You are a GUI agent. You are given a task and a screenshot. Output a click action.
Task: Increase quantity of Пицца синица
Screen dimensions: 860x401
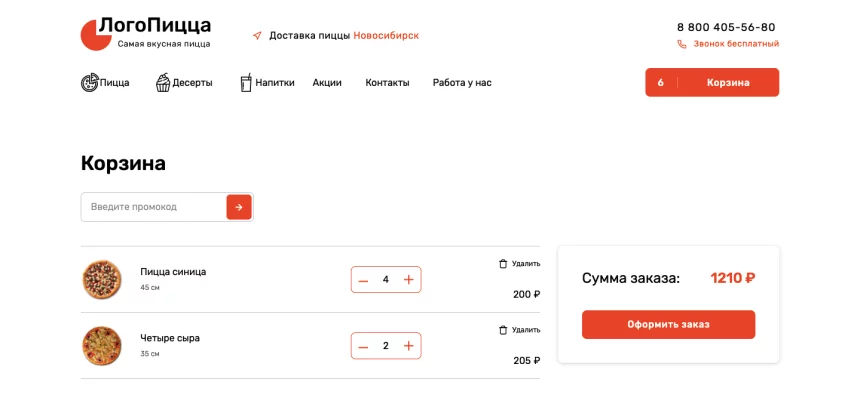click(x=408, y=280)
